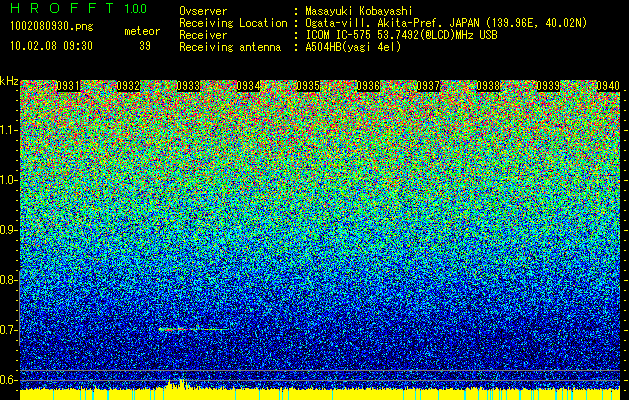
Task: Click the kHz axis unit label
Action: point(9,81)
